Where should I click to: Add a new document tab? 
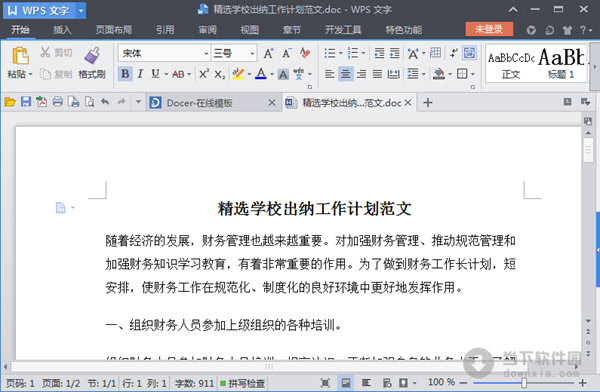pyautogui.click(x=428, y=103)
